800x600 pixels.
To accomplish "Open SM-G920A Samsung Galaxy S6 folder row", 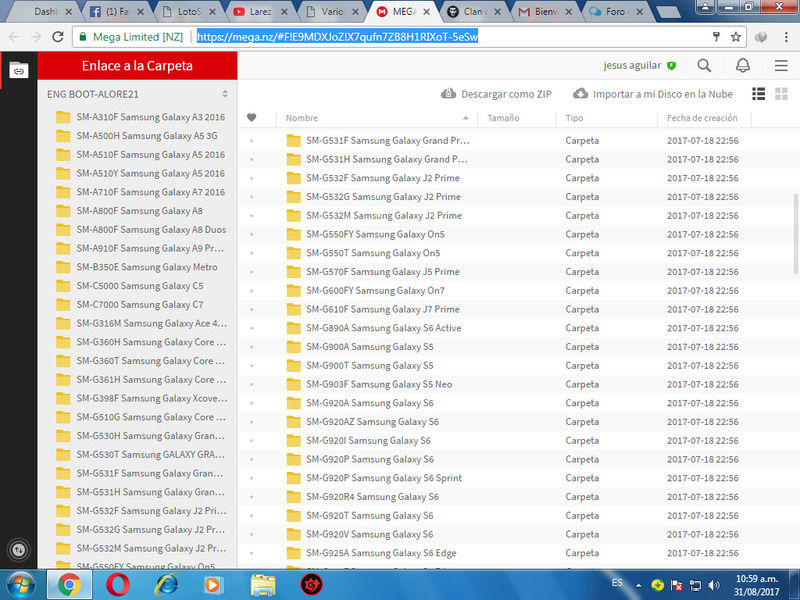I will (x=518, y=403).
